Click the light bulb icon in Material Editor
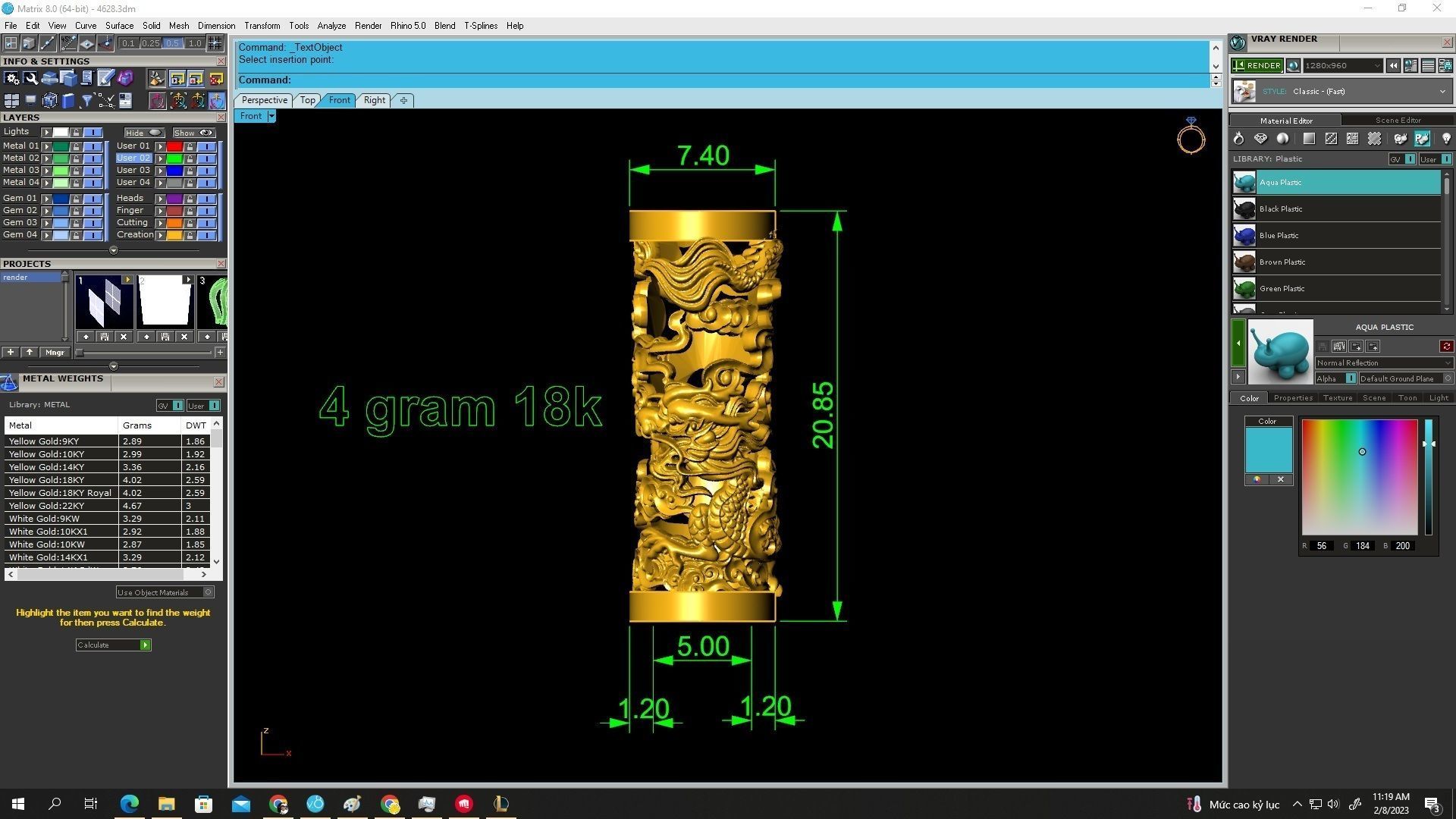Image resolution: width=1456 pixels, height=819 pixels. pos(1446,139)
